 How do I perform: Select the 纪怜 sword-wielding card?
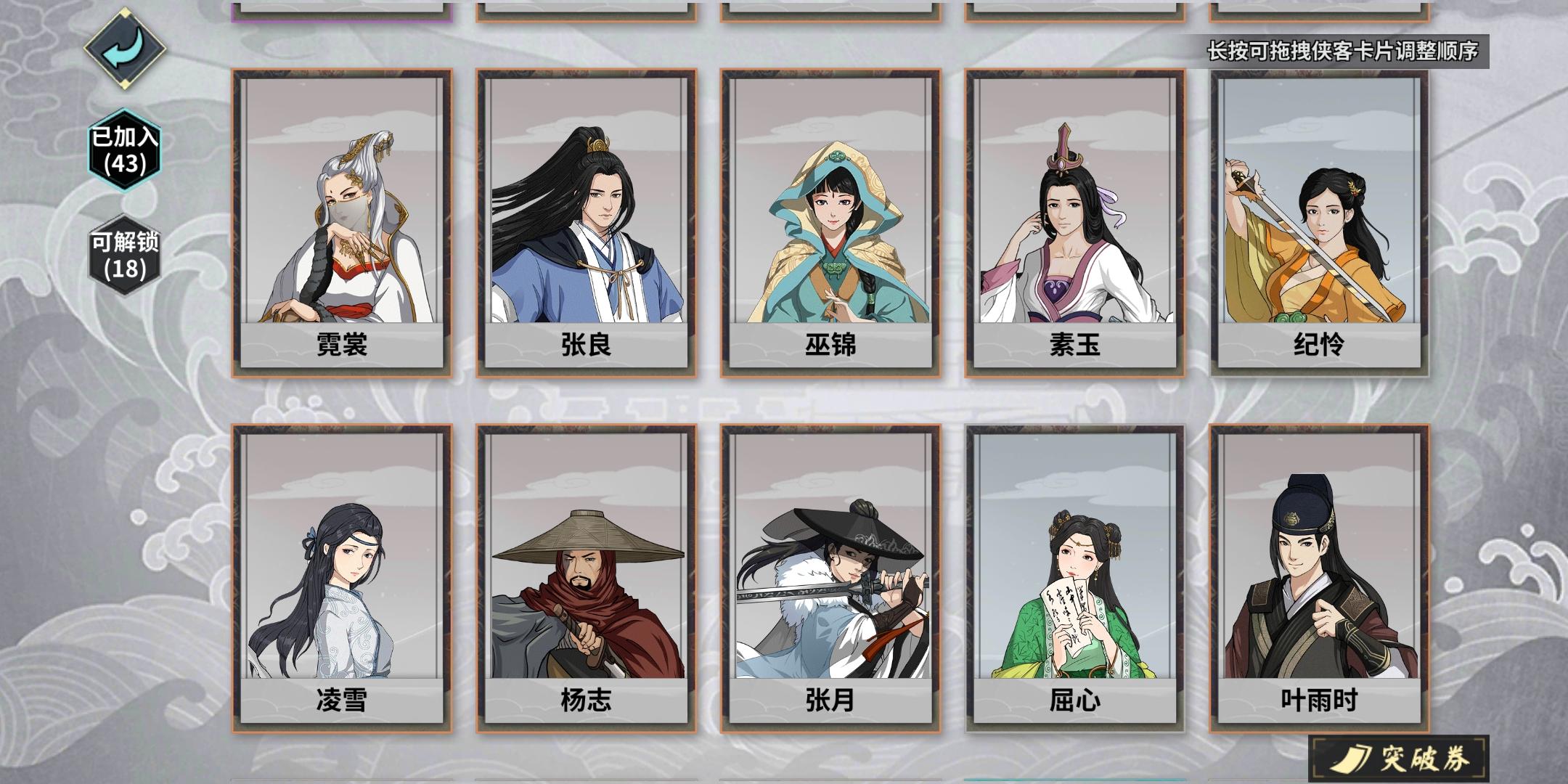1319,223
